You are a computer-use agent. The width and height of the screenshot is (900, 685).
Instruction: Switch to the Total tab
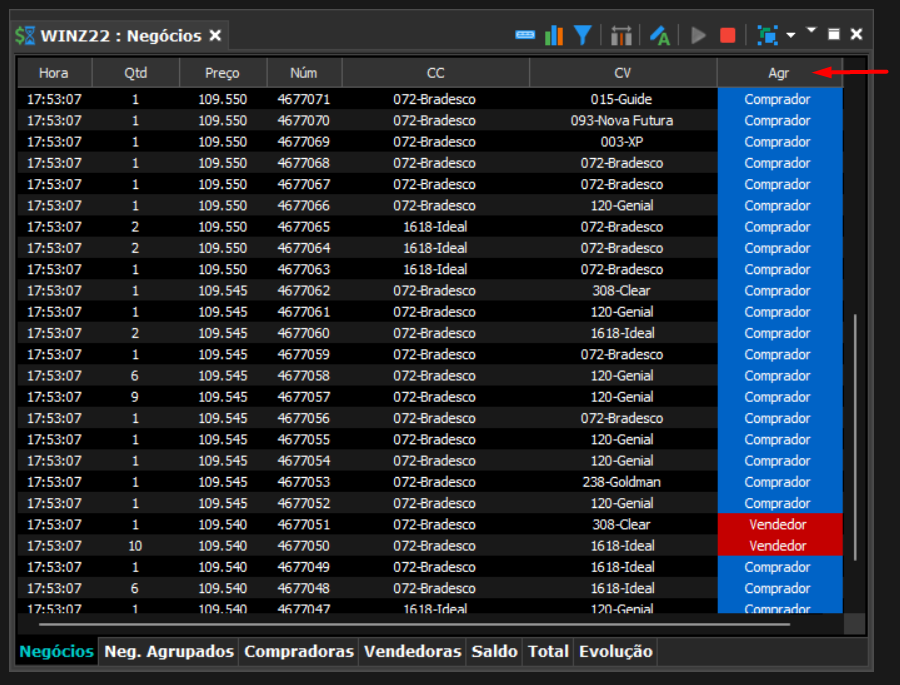(548, 652)
